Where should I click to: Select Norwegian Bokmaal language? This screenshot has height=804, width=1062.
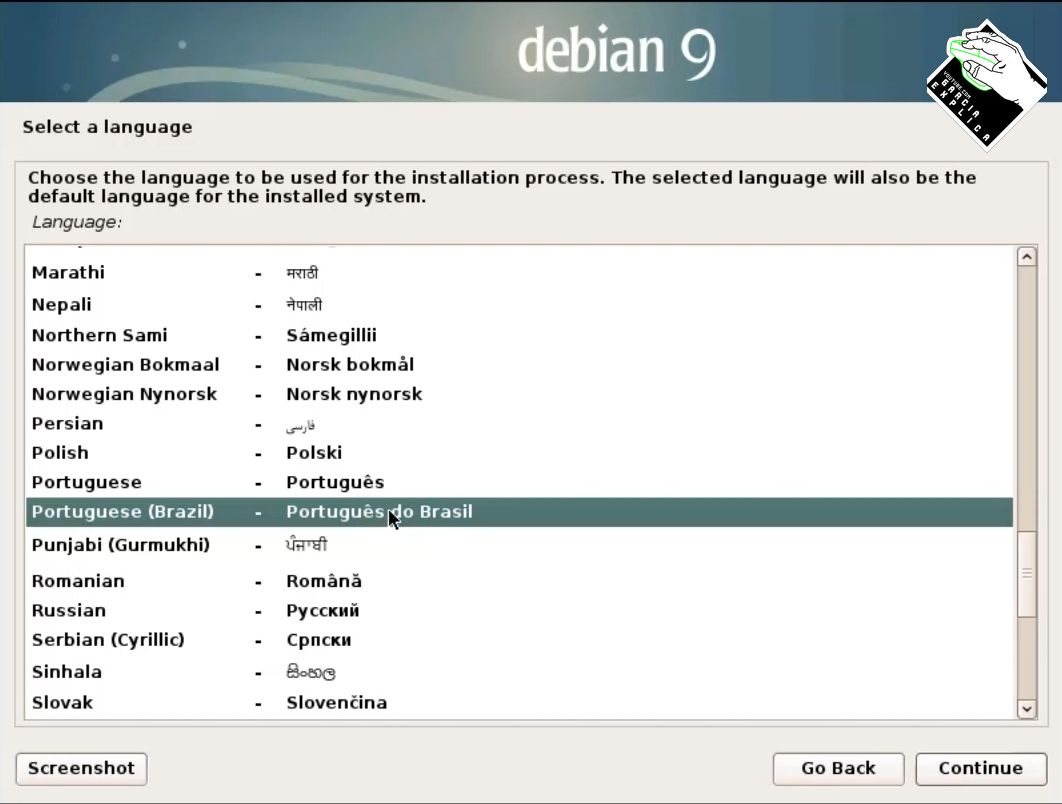pos(519,365)
